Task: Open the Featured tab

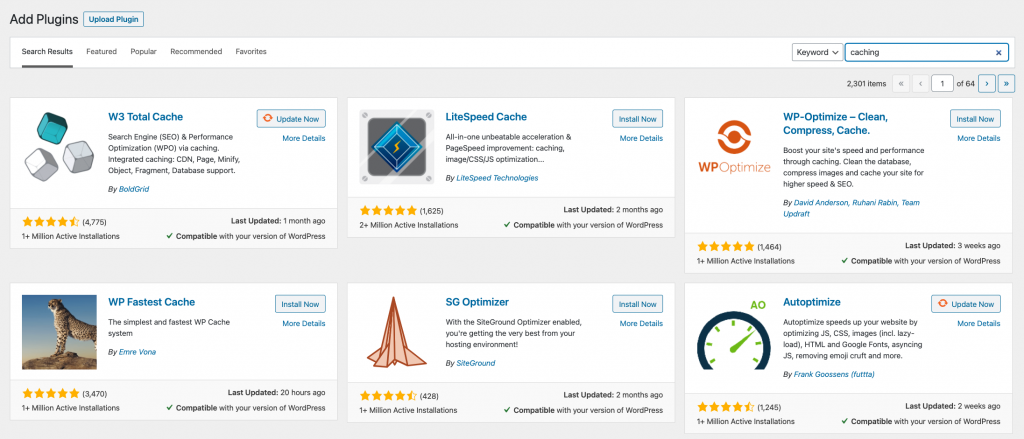Action: coord(101,52)
